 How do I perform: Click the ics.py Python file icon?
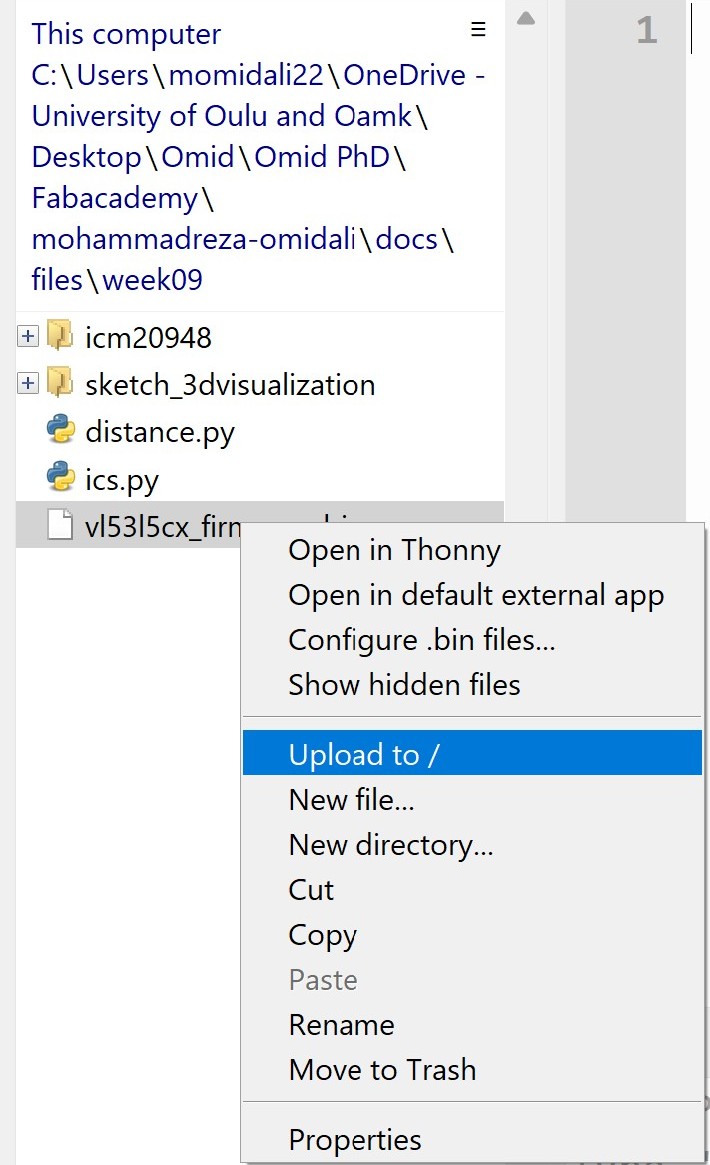click(x=60, y=479)
